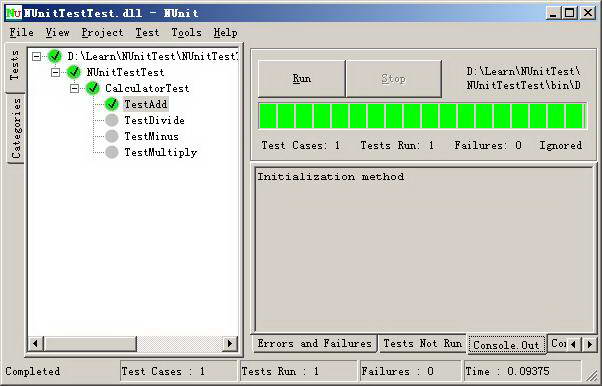Click the green checkmark beside the D:\Learn root path
This screenshot has height=386, width=602.
55,56
